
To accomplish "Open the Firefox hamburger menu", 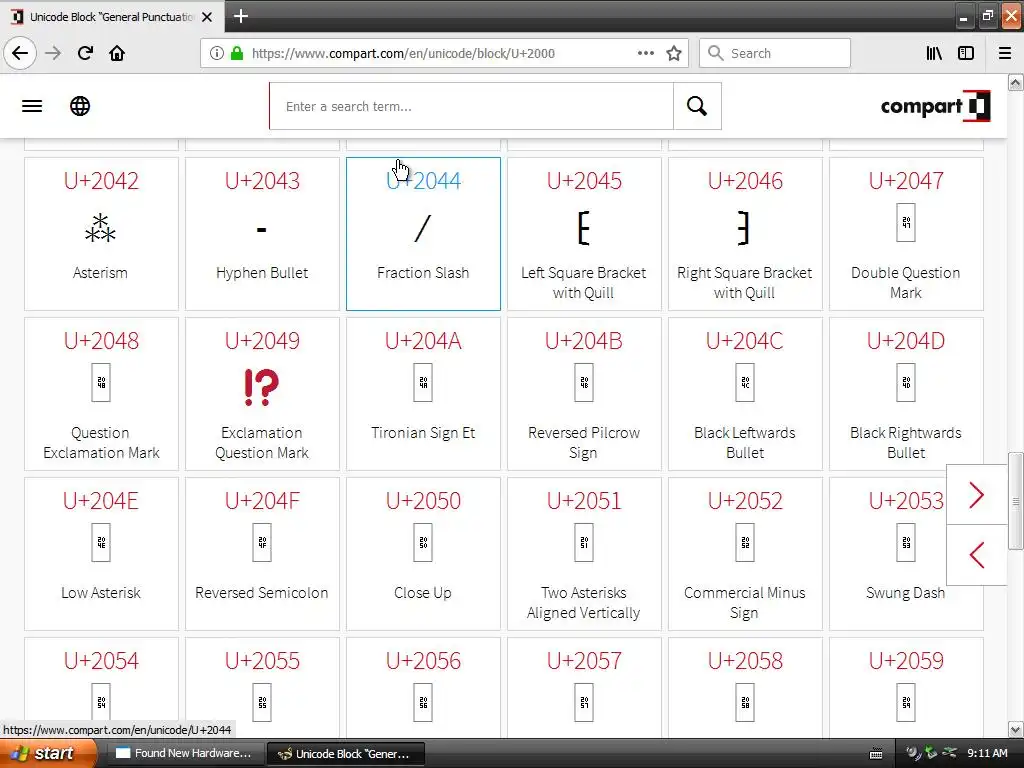I will click(x=1005, y=53).
